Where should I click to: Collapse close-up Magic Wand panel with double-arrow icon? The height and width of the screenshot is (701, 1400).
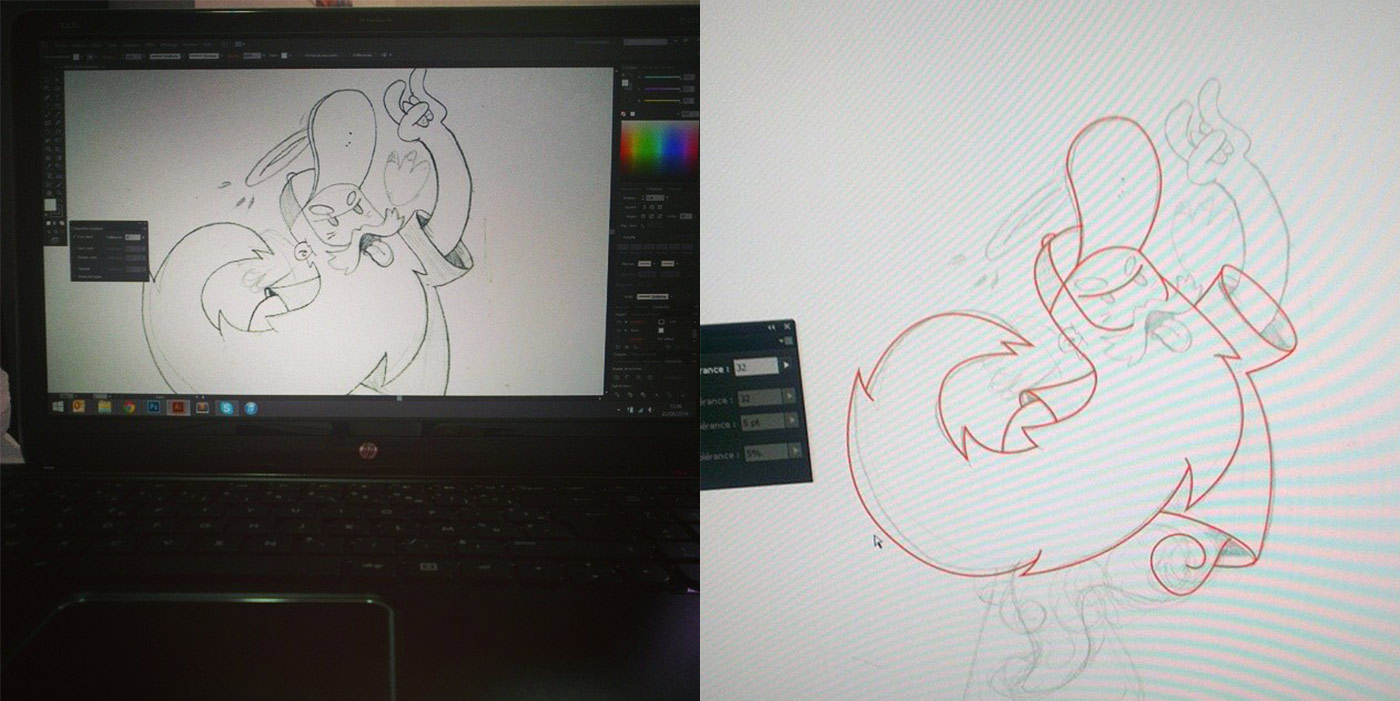[x=771, y=328]
